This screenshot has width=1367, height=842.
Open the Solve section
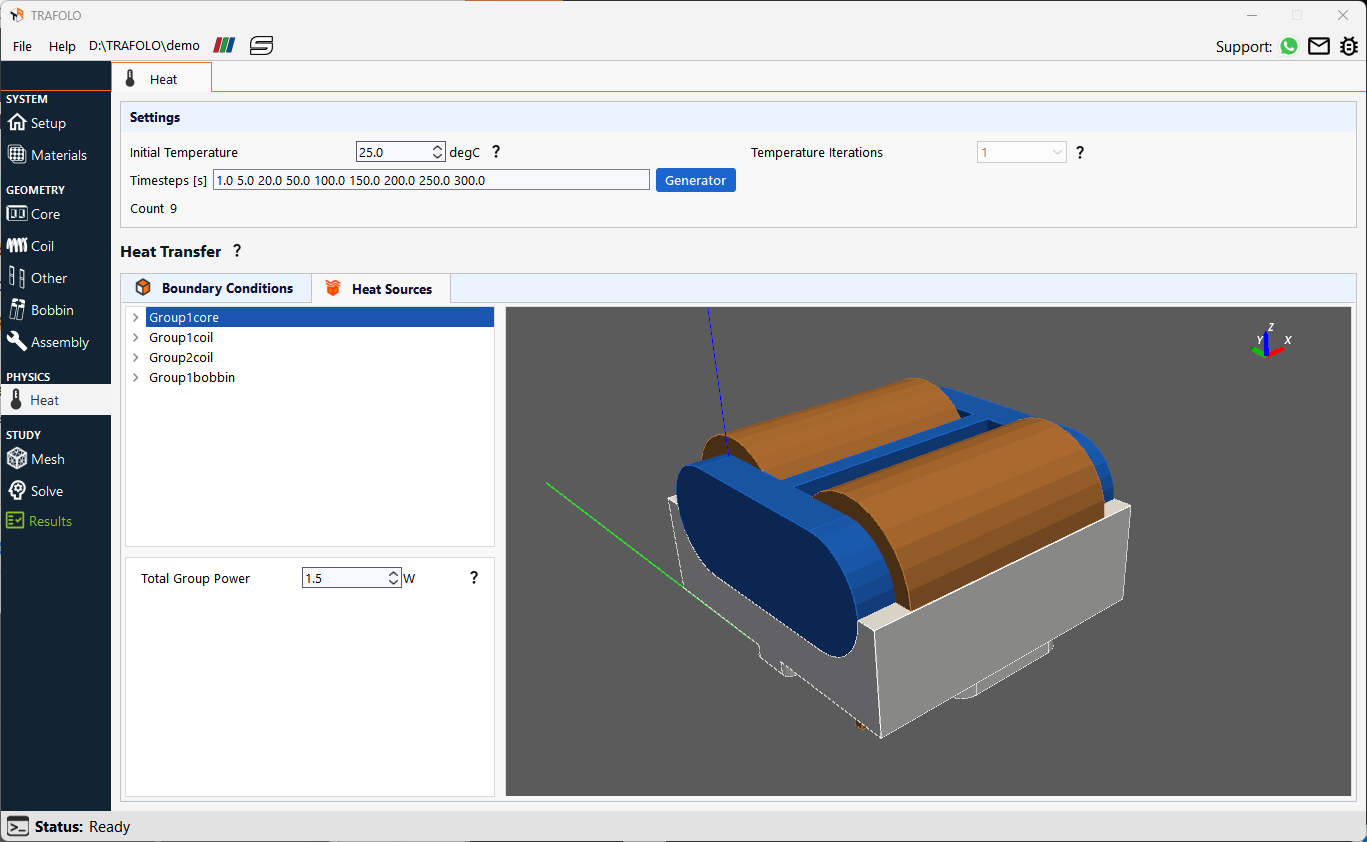click(x=45, y=490)
